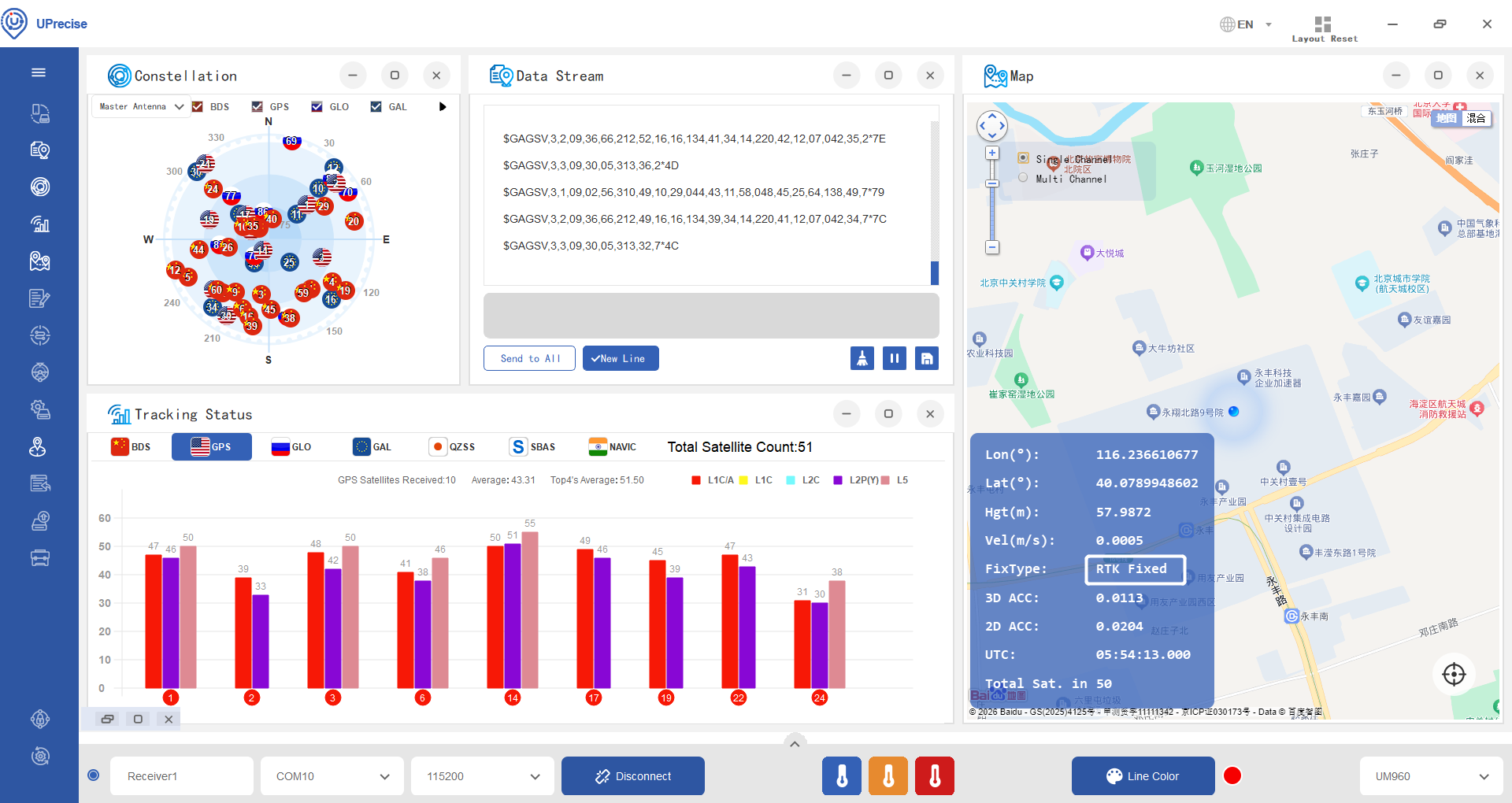The height and width of the screenshot is (803, 1512).
Task: Open the 115200 baud rate dropdown
Action: (x=483, y=776)
